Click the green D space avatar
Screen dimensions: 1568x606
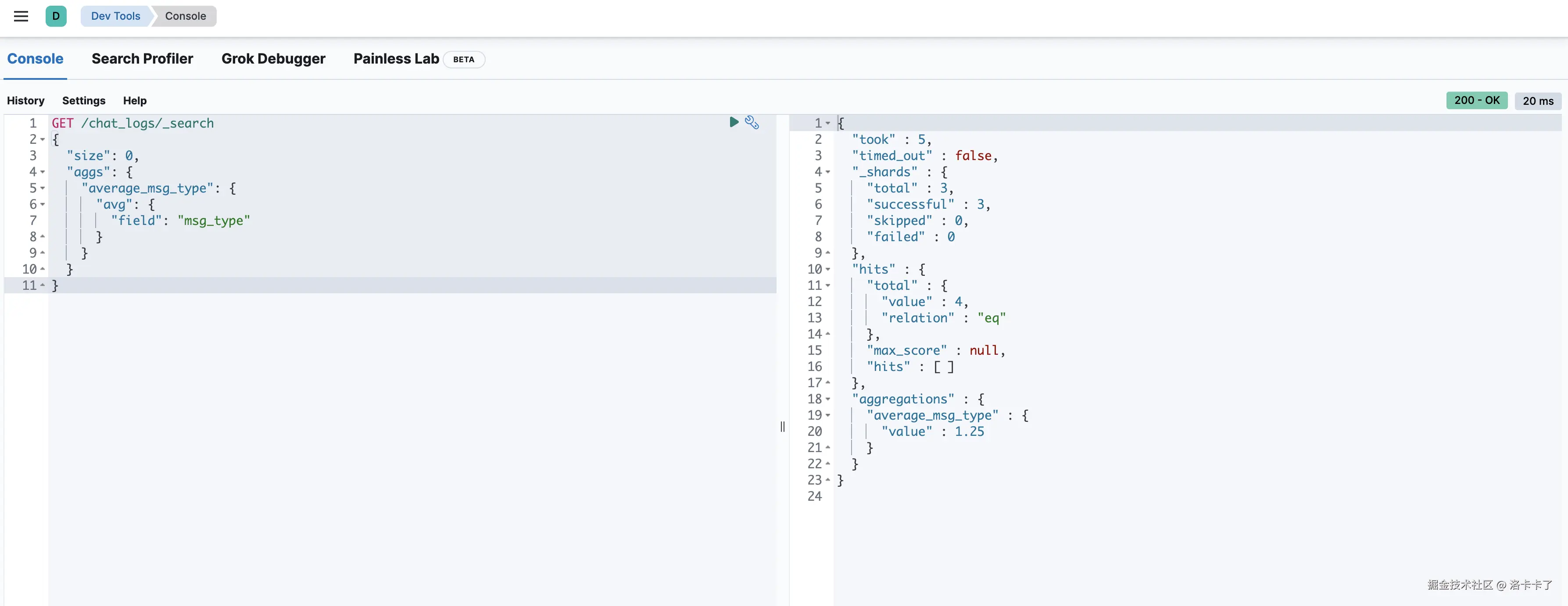pos(55,16)
